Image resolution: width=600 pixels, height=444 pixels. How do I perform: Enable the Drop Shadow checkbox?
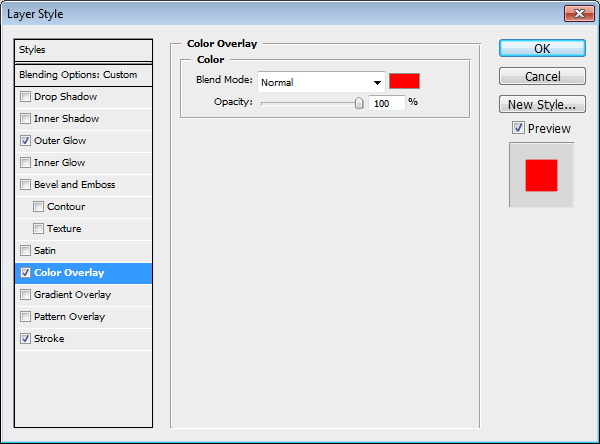[25, 96]
